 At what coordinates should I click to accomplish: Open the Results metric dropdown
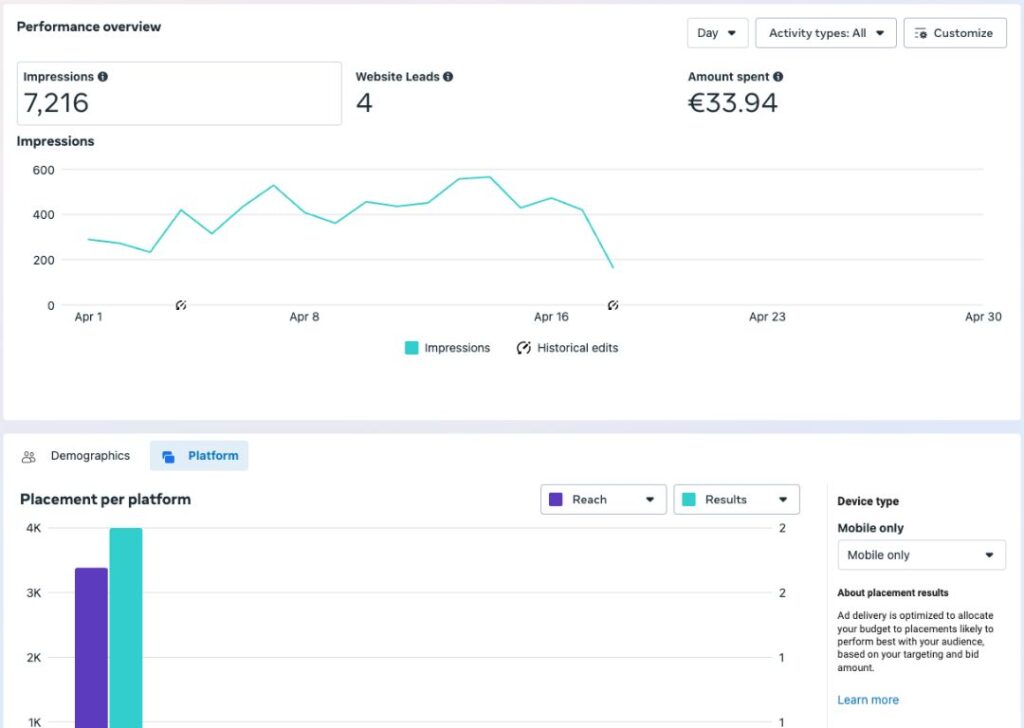(x=737, y=499)
